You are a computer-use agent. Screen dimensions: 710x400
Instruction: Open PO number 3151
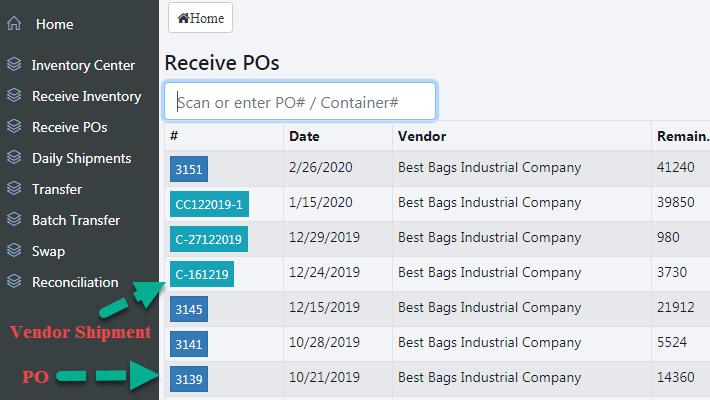(189, 169)
